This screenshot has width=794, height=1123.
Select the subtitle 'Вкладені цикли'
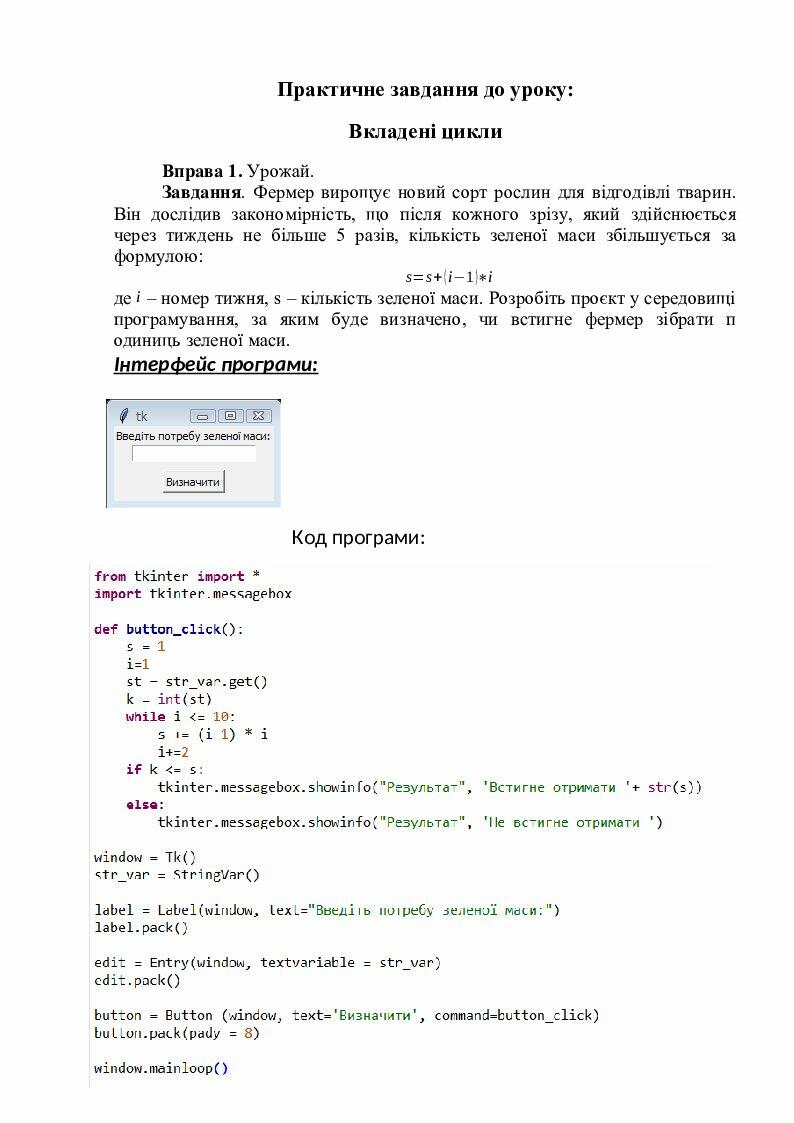[x=425, y=132]
